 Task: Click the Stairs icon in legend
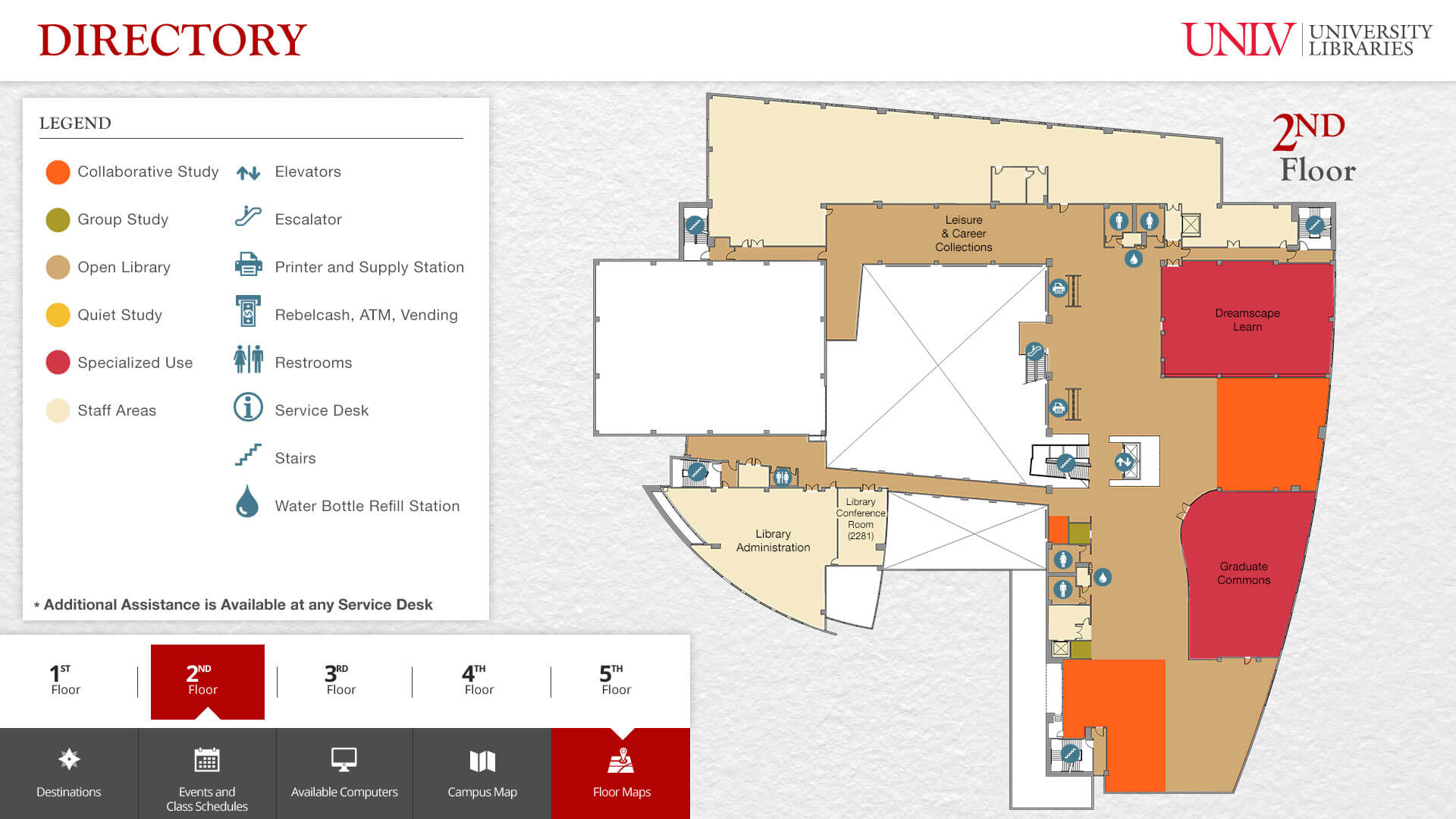[x=247, y=457]
